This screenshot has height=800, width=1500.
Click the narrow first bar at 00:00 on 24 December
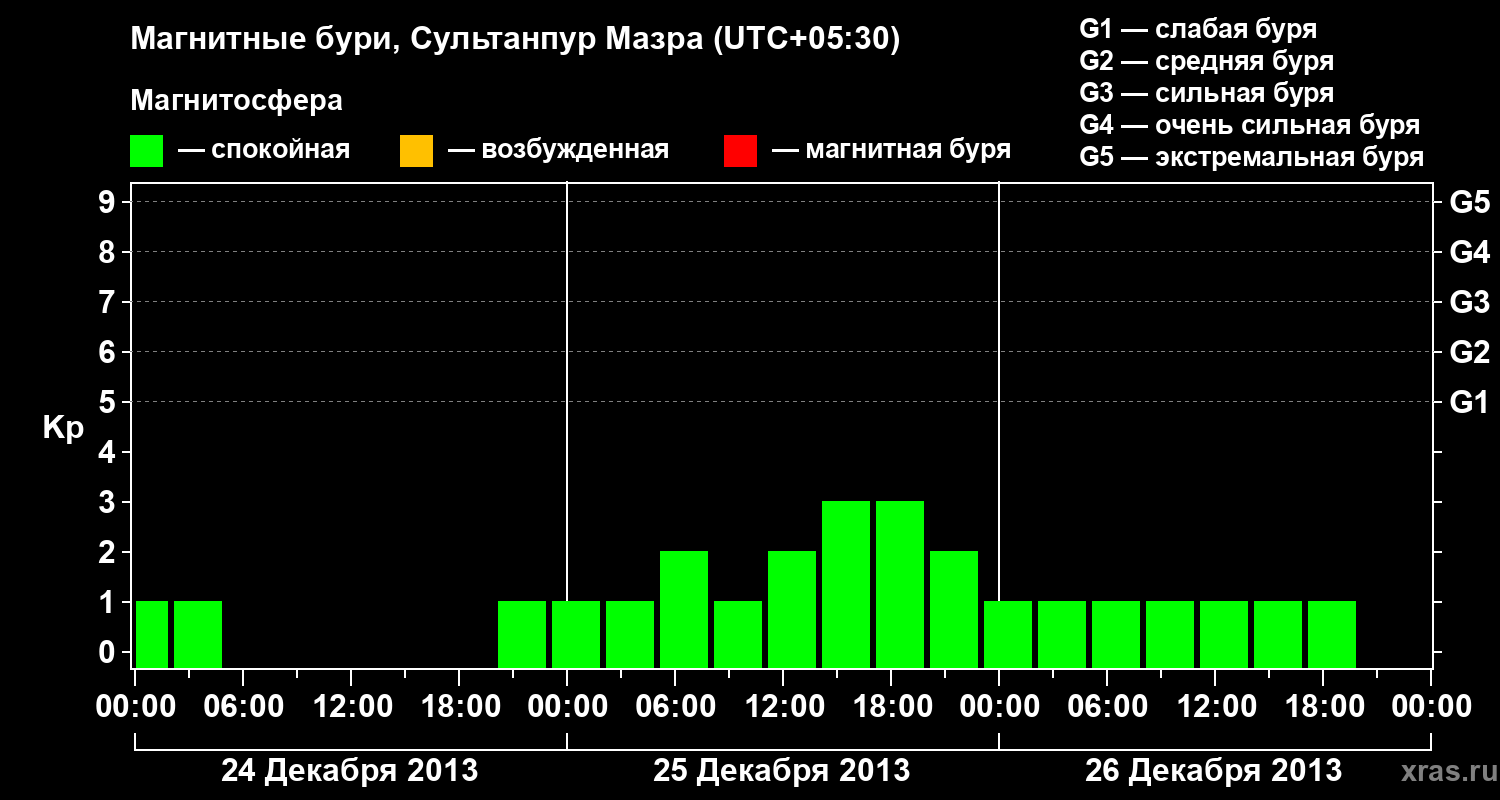(152, 634)
